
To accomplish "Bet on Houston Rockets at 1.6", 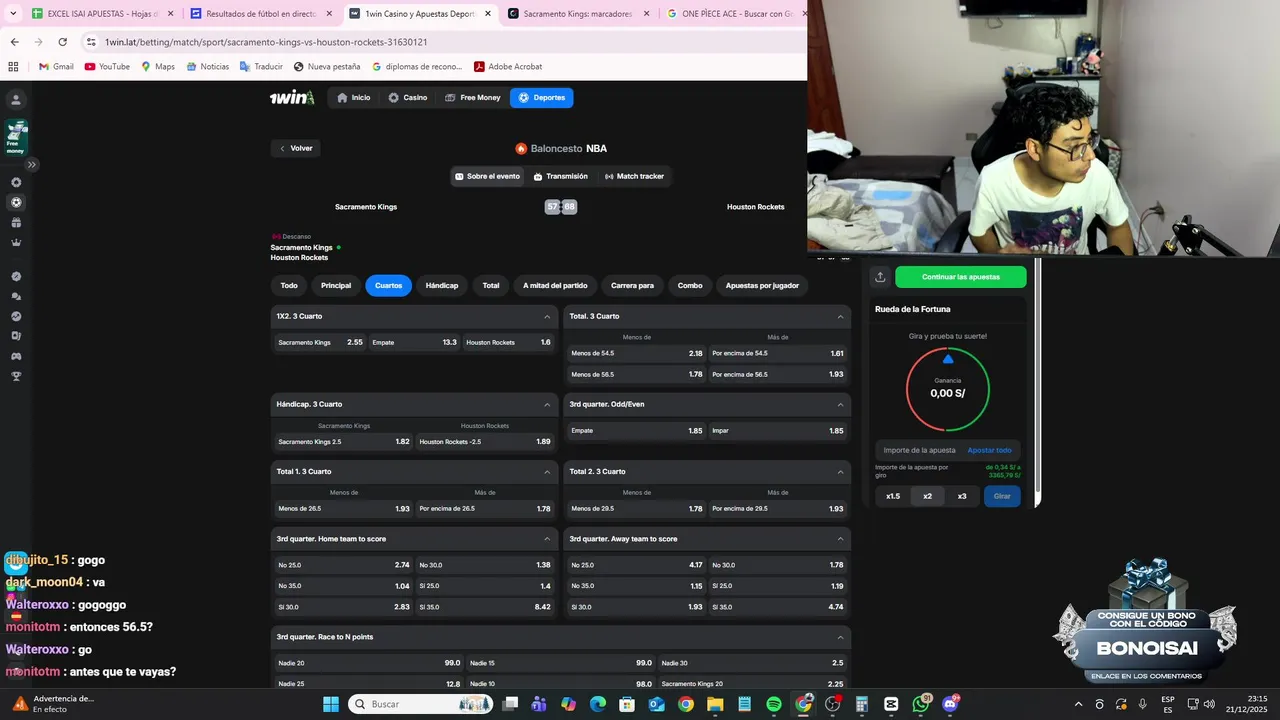I will (x=508, y=342).
